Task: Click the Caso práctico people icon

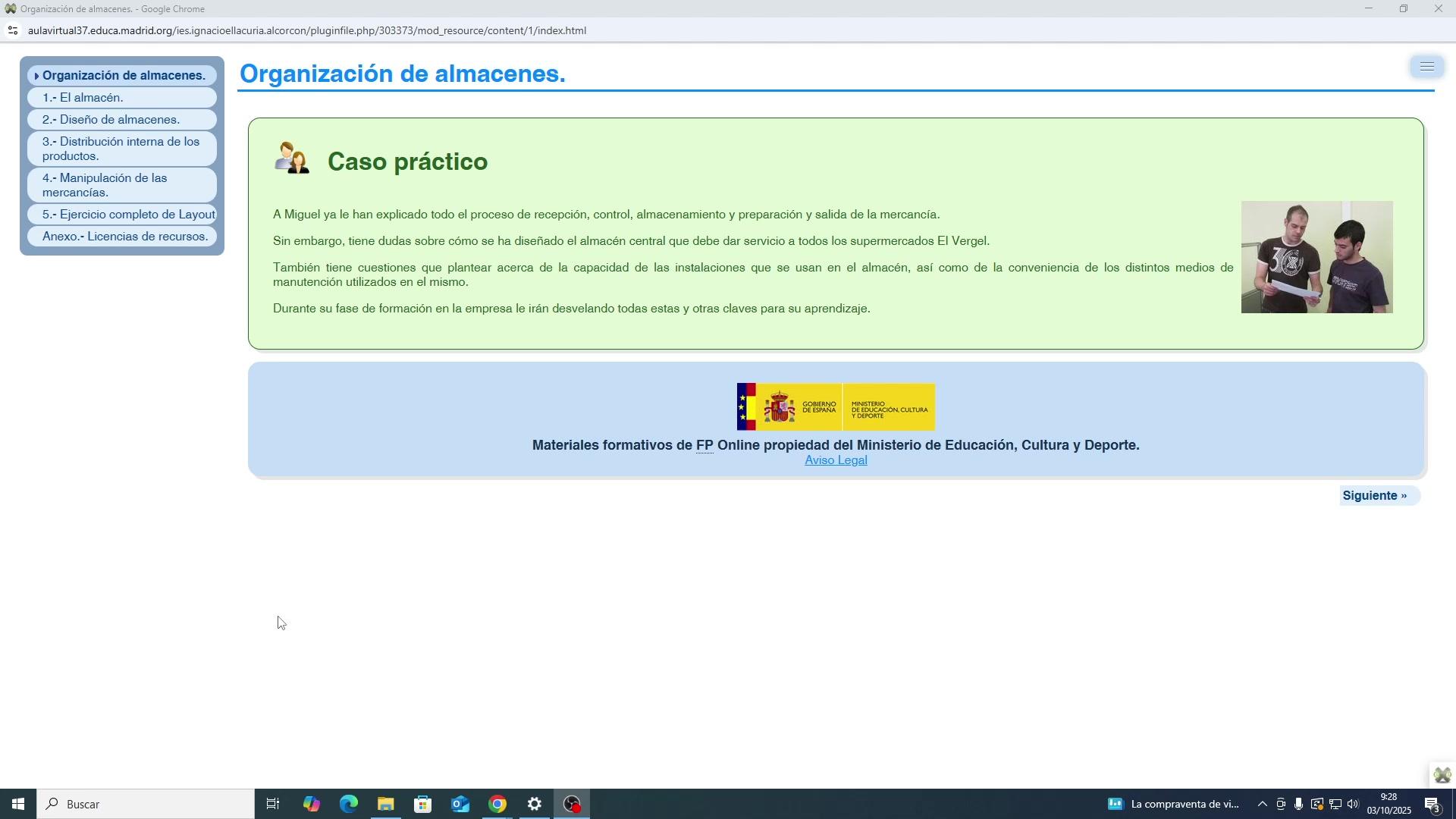Action: pos(291,158)
